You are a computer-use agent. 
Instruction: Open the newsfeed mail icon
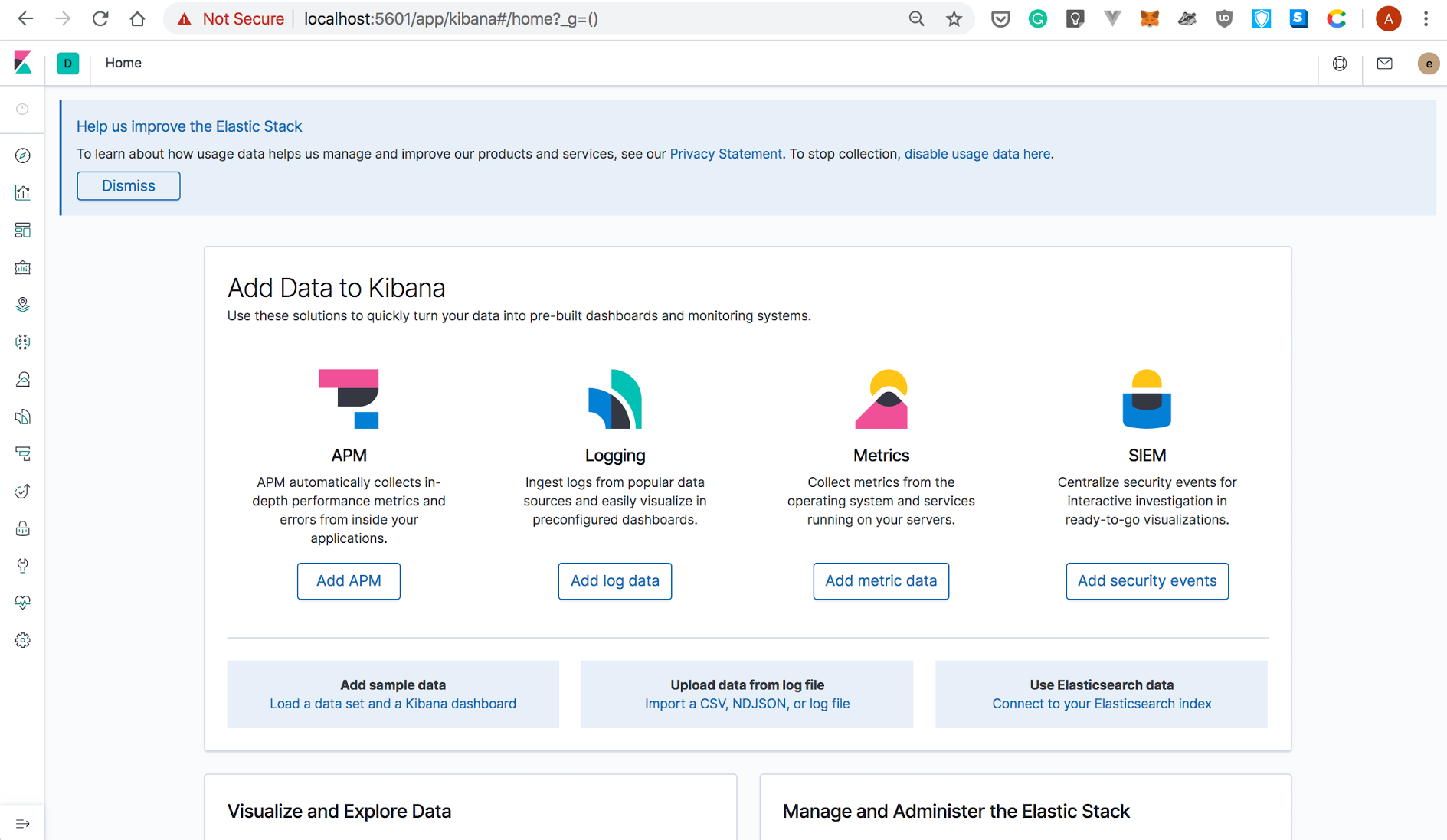tap(1384, 64)
